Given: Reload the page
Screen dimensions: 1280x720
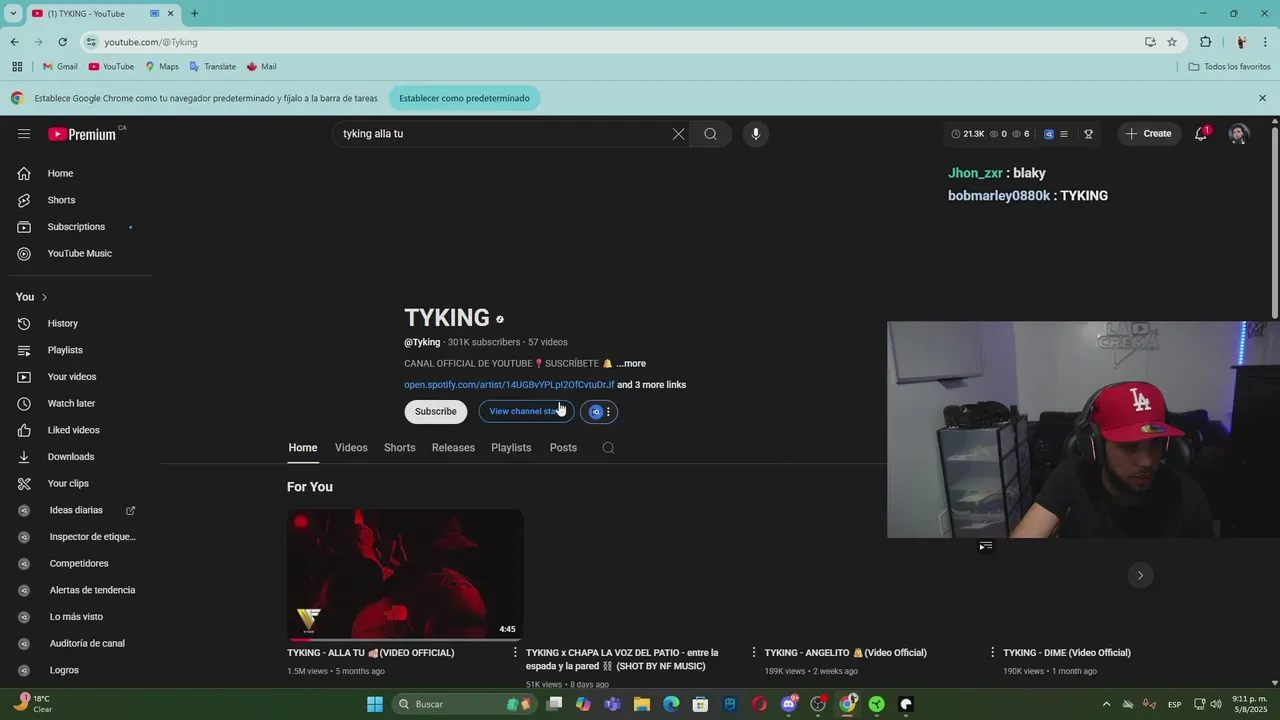Looking at the screenshot, I should coord(62,42).
